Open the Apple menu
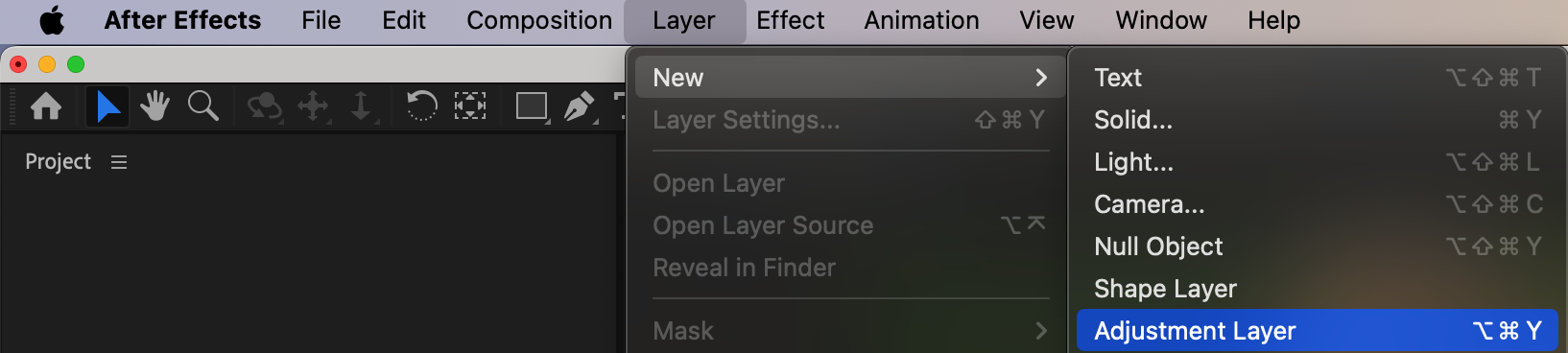 [x=52, y=20]
